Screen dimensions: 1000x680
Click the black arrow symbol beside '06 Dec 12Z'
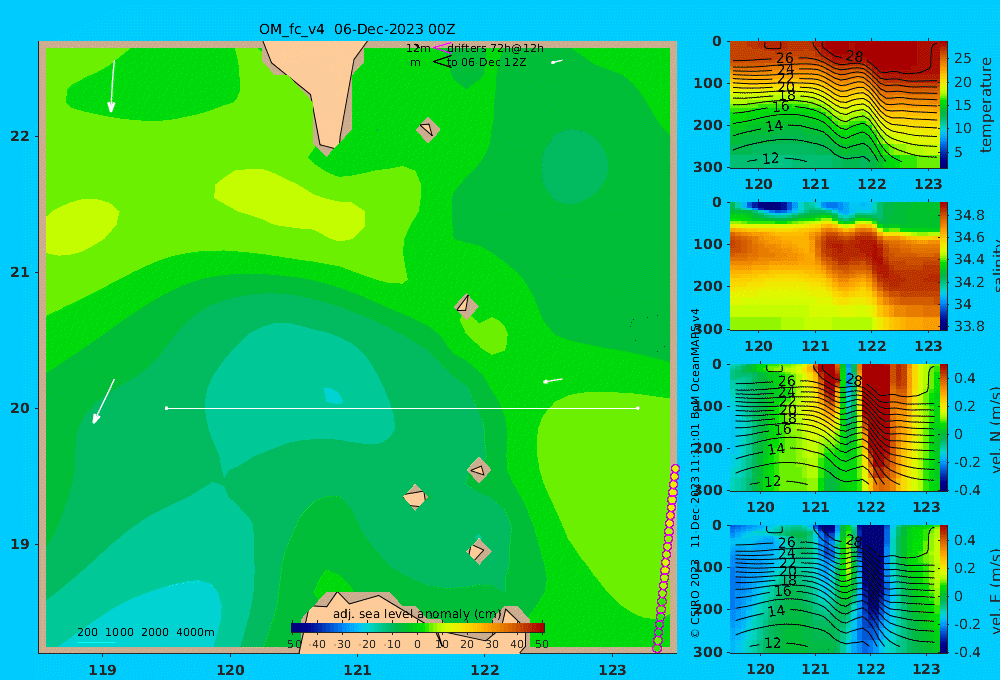(441, 62)
